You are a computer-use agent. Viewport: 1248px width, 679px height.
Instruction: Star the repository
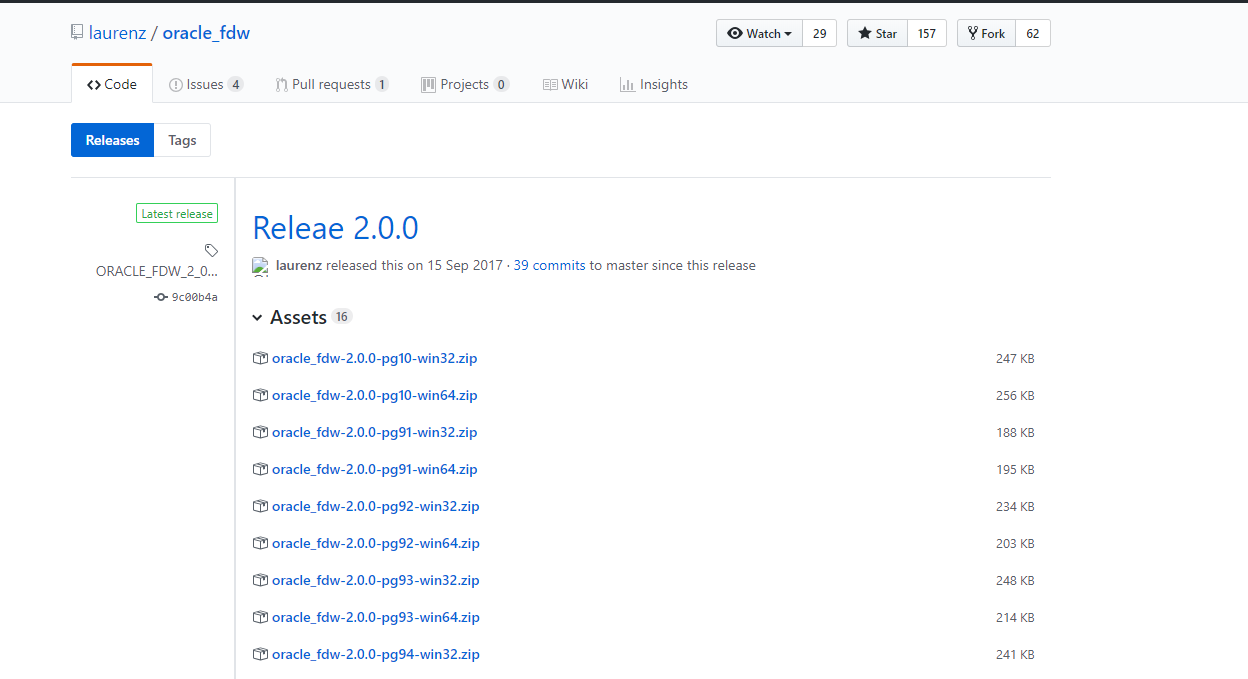pyautogui.click(x=878, y=33)
